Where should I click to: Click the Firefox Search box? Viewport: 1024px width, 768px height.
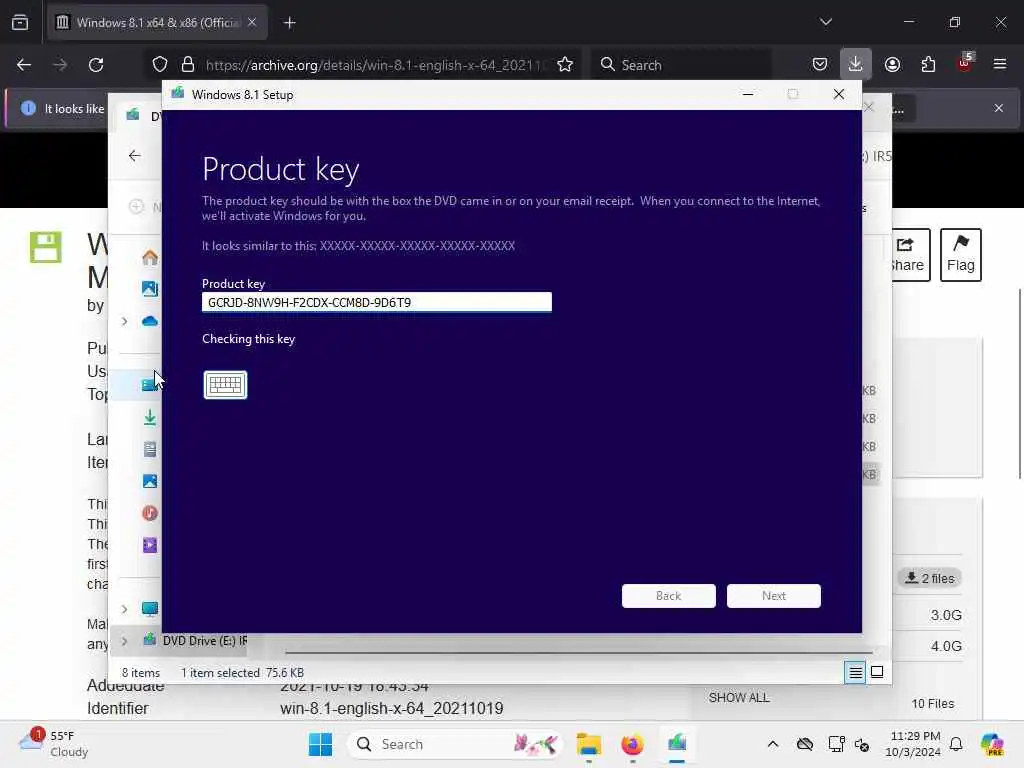pyautogui.click(x=682, y=65)
